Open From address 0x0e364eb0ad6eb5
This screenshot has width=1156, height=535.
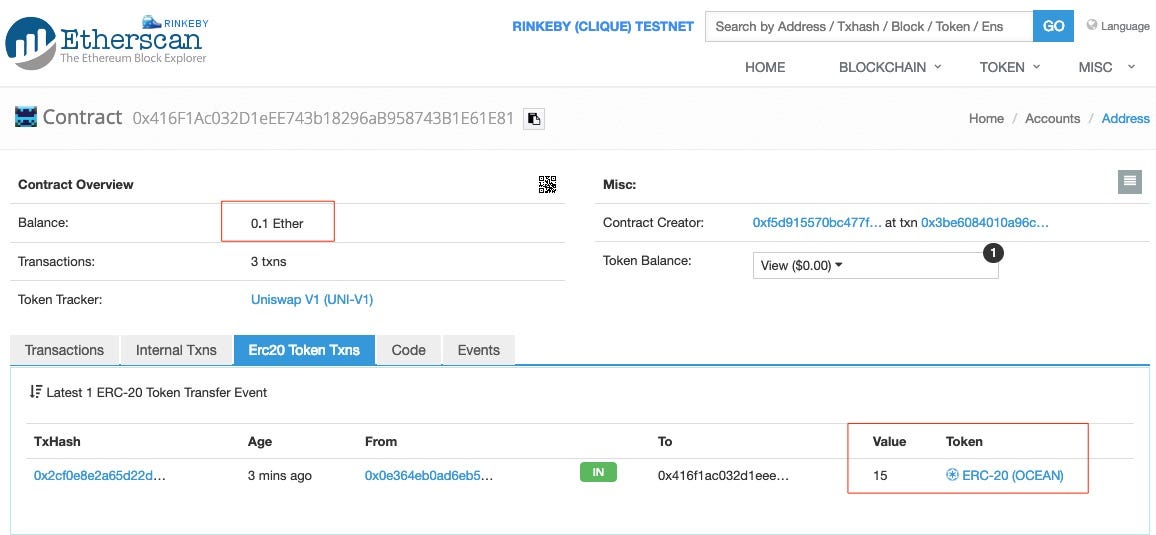(x=428, y=476)
